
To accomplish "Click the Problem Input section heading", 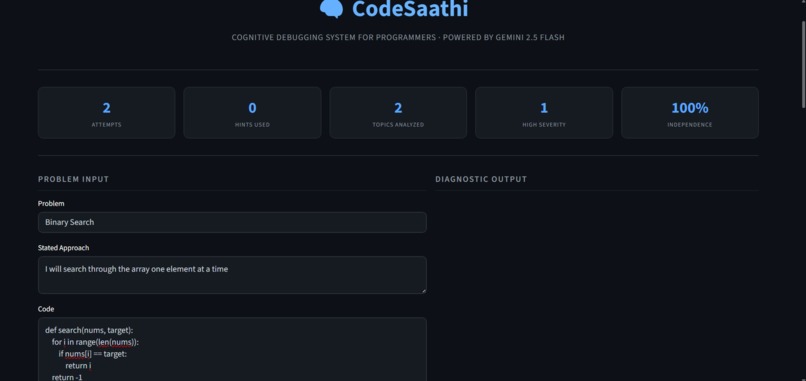I will (x=74, y=179).
